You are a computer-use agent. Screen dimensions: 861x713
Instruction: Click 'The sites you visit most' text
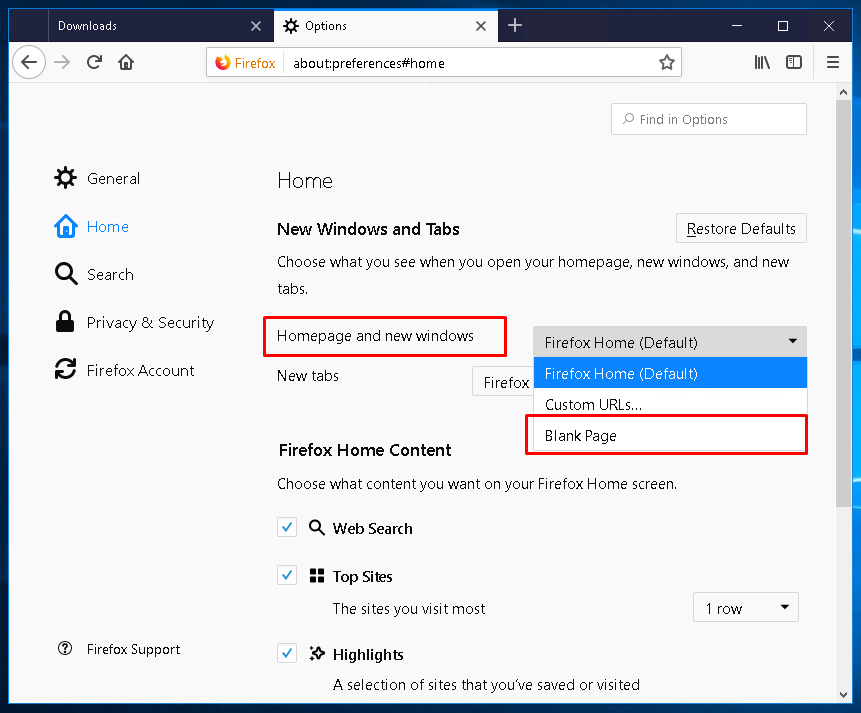click(409, 608)
